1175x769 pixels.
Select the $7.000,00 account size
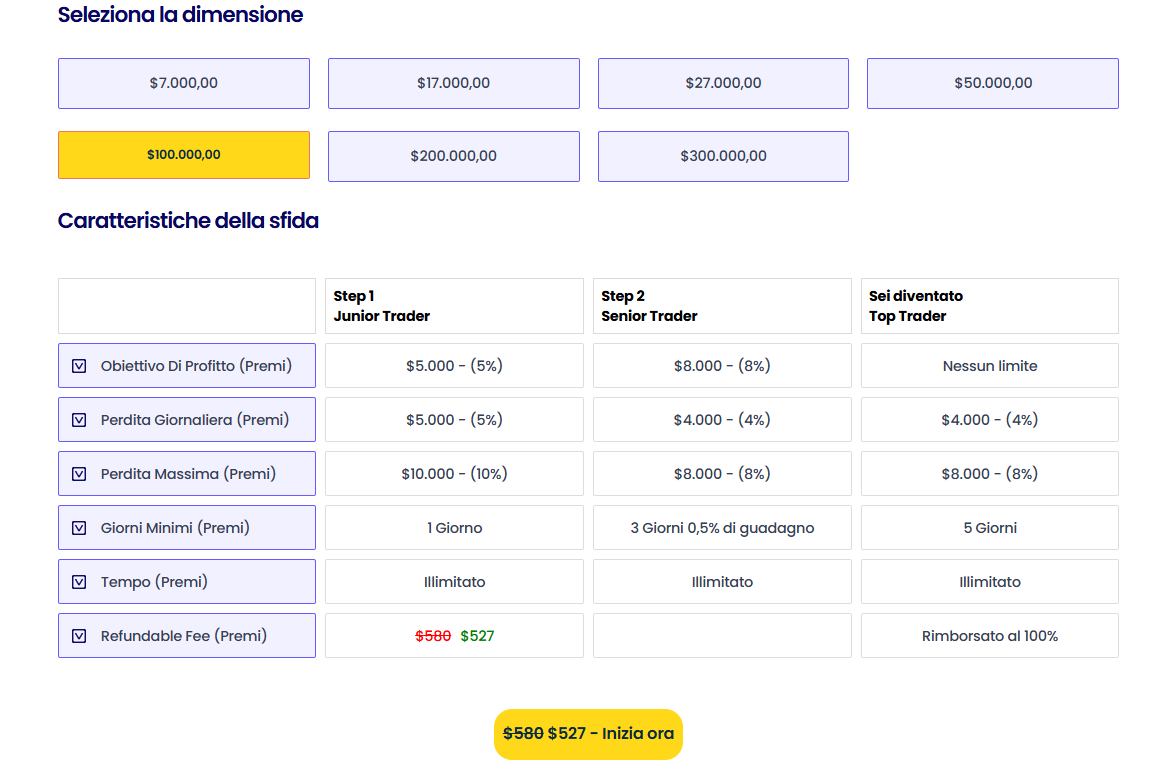[x=183, y=83]
